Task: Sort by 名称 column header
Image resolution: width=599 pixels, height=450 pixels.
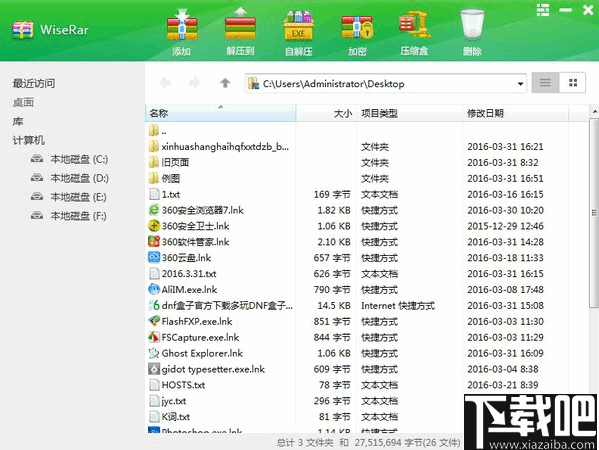Action: click(x=220, y=113)
